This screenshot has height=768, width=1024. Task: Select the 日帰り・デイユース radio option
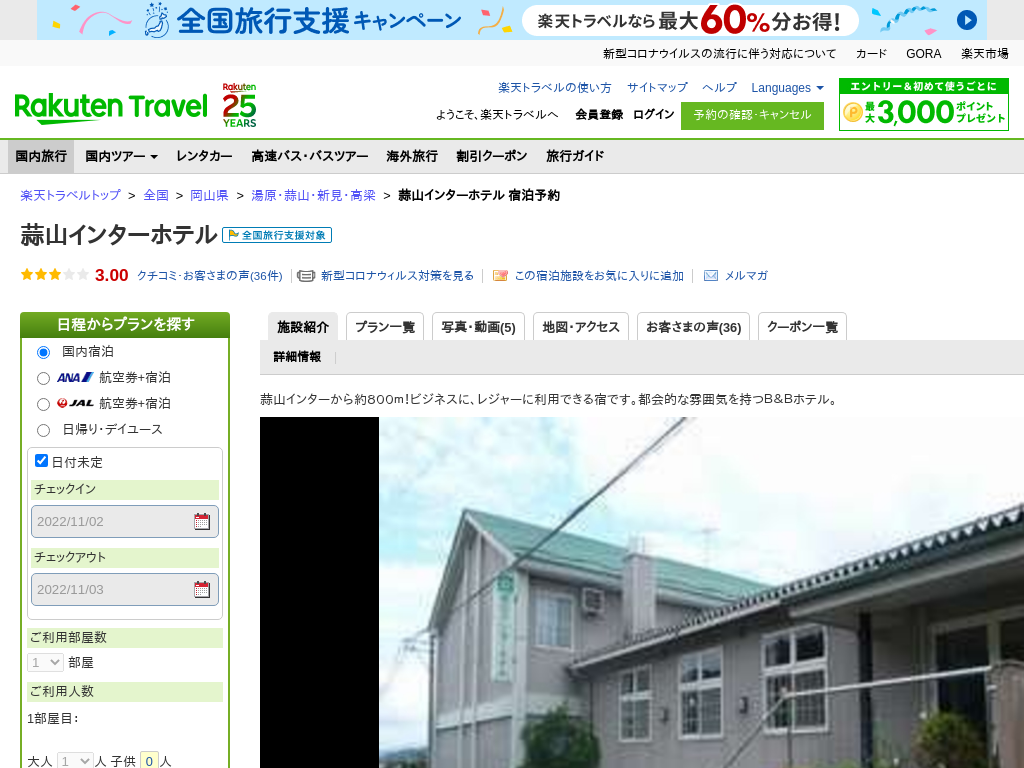43,430
